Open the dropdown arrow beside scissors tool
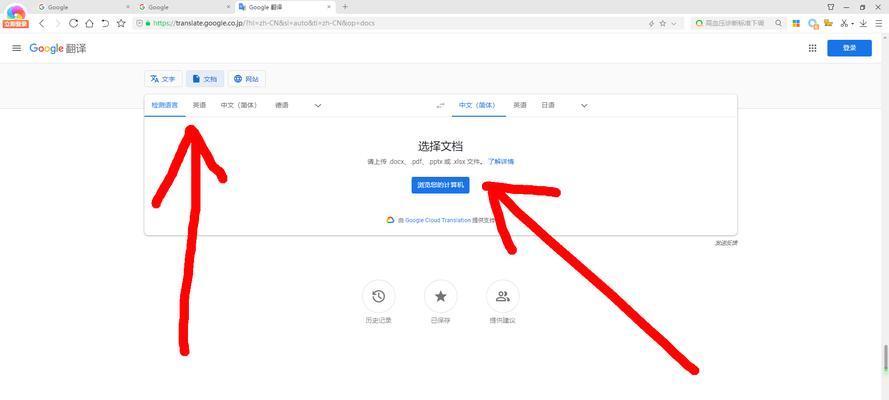889x400 pixels. tap(853, 23)
